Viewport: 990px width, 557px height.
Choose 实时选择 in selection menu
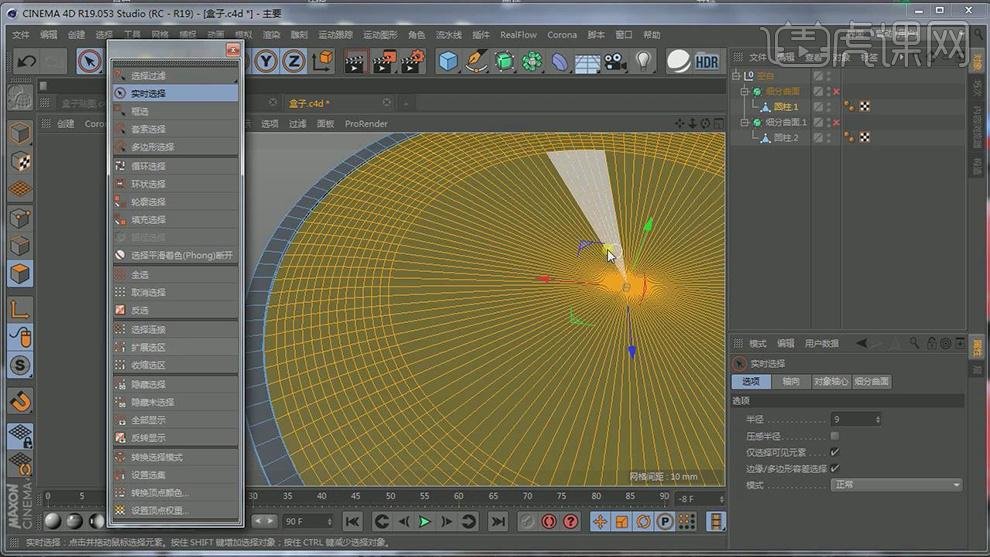(x=176, y=93)
